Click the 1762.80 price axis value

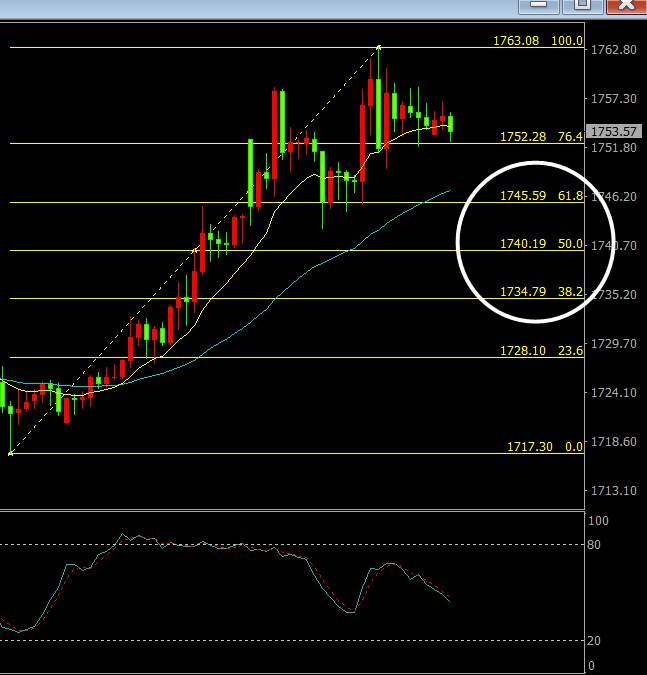pyautogui.click(x=614, y=50)
